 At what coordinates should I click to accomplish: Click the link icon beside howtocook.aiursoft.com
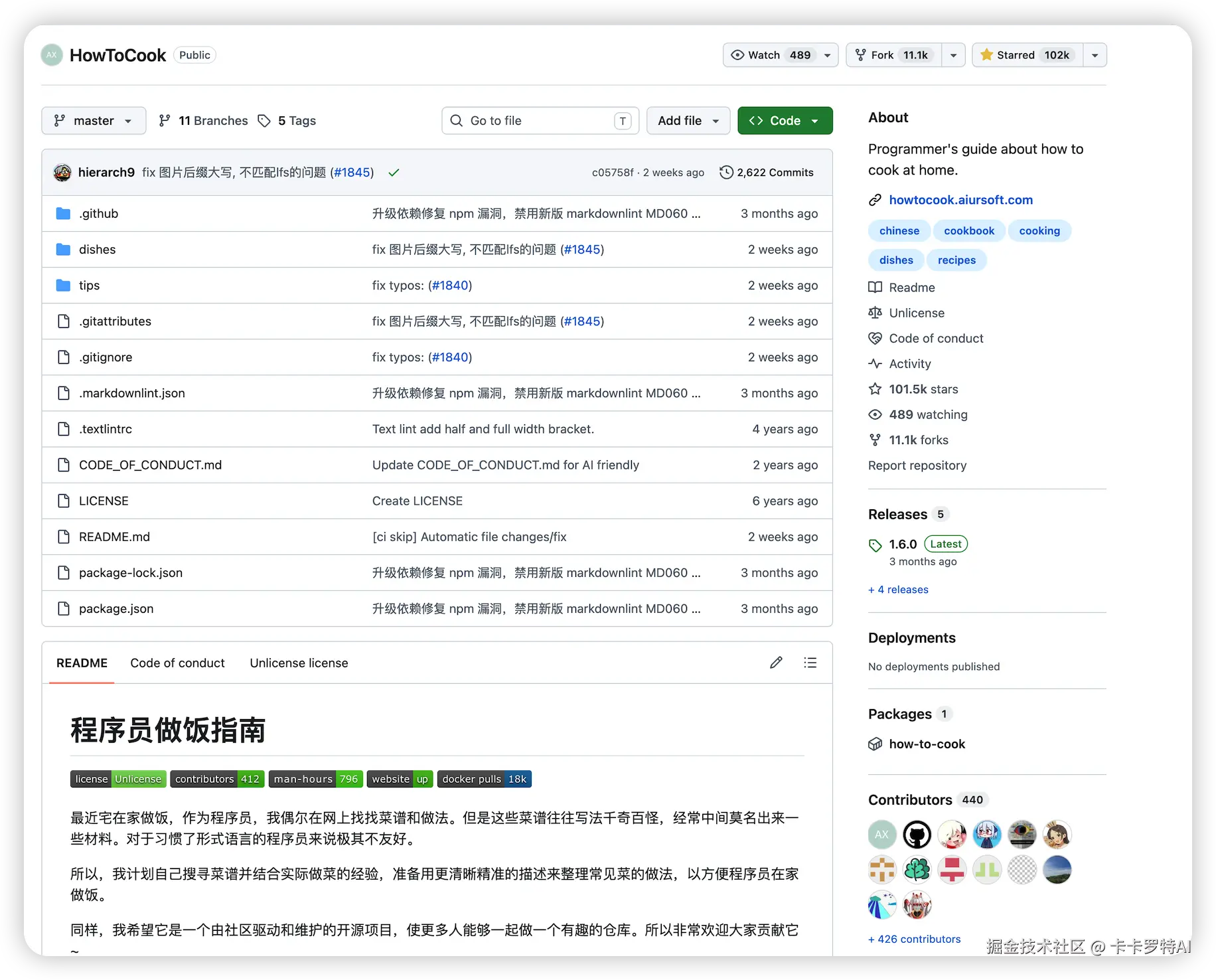coord(875,200)
